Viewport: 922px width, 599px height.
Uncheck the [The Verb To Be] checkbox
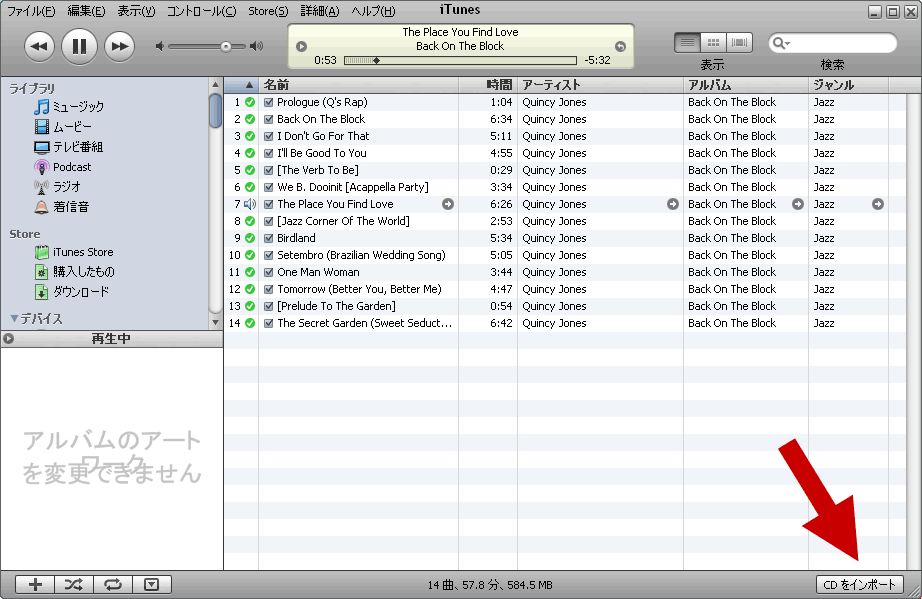269,170
